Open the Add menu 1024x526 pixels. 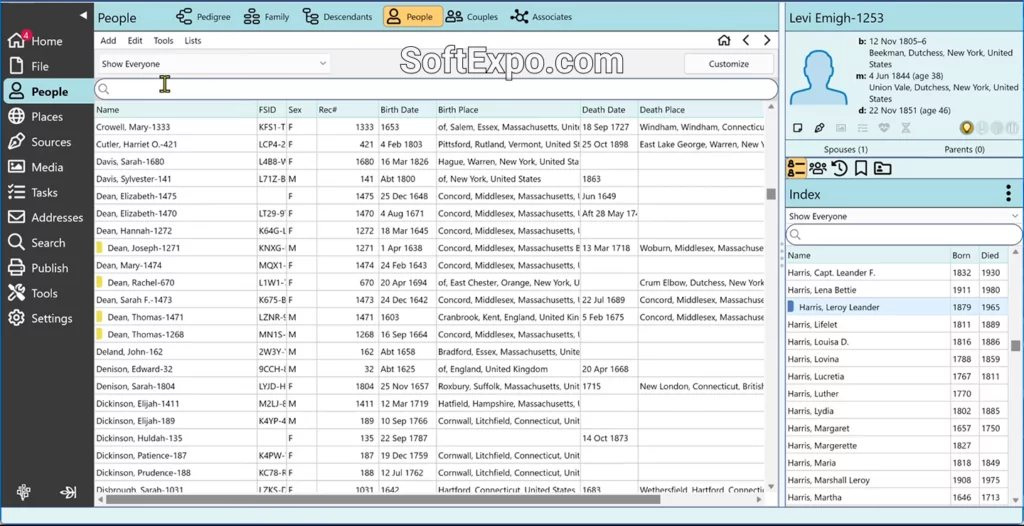[108, 41]
